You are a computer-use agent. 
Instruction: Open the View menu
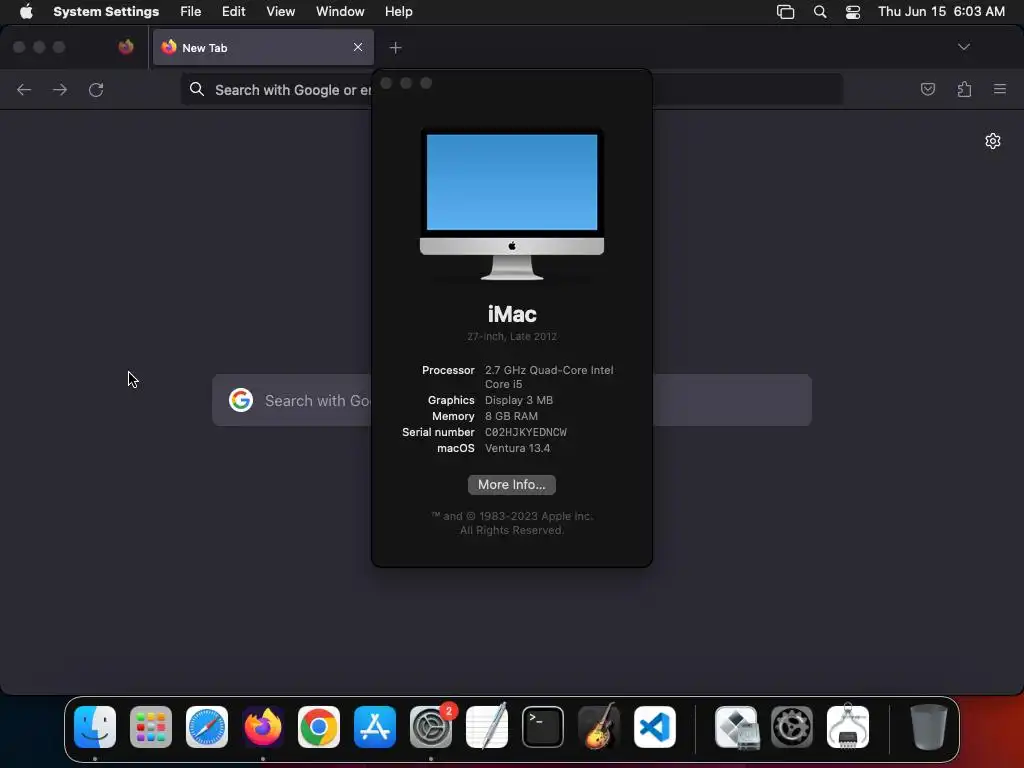click(280, 12)
